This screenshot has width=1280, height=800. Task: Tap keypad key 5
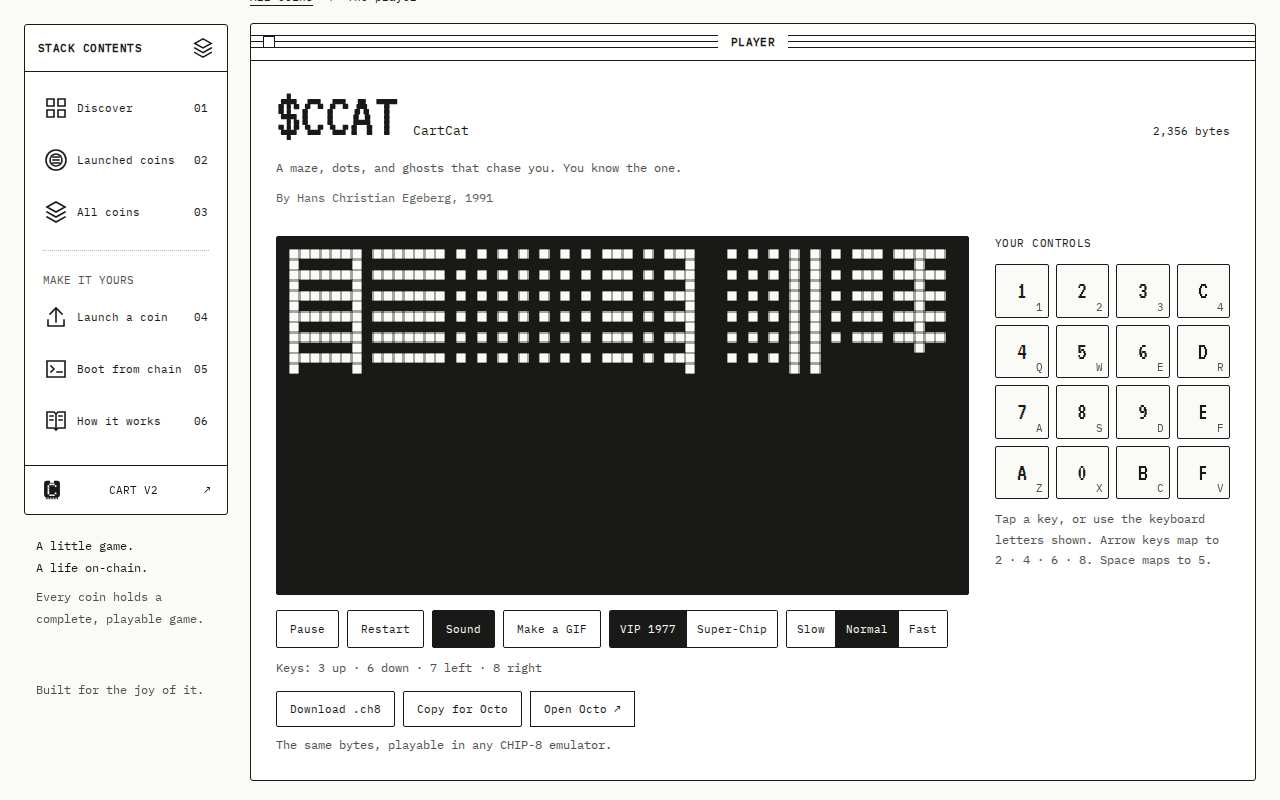click(1082, 352)
